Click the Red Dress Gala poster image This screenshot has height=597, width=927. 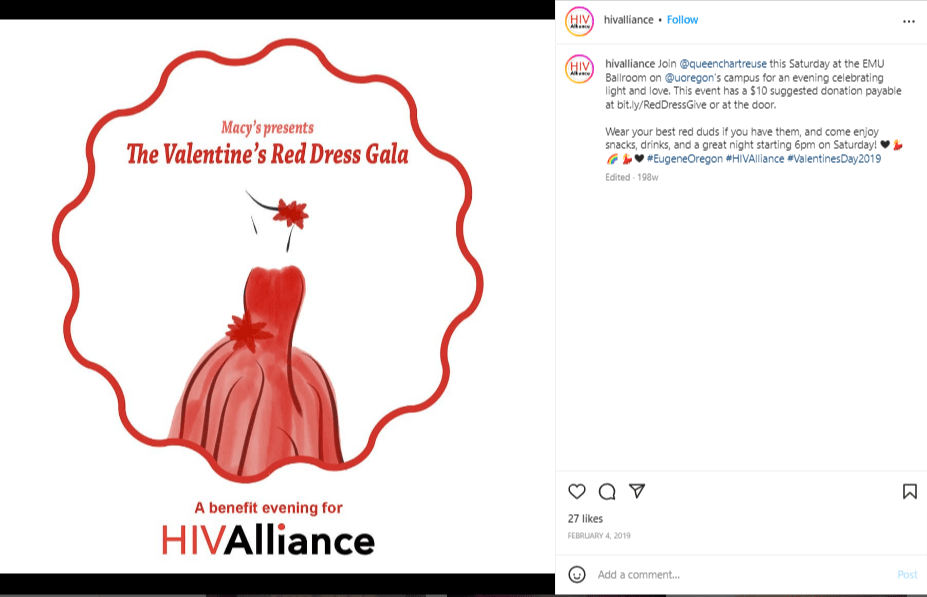point(277,296)
